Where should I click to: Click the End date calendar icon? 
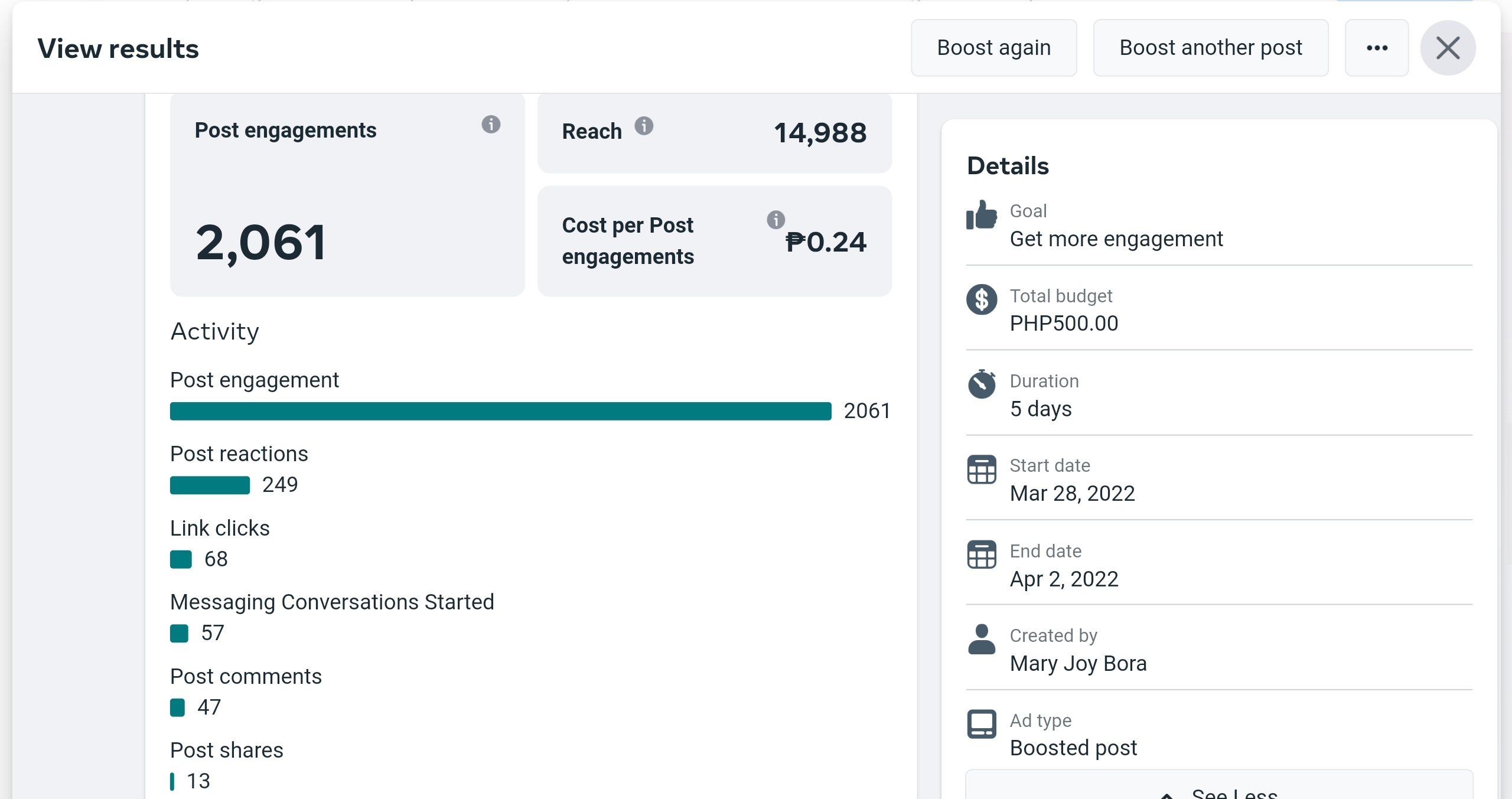(982, 555)
